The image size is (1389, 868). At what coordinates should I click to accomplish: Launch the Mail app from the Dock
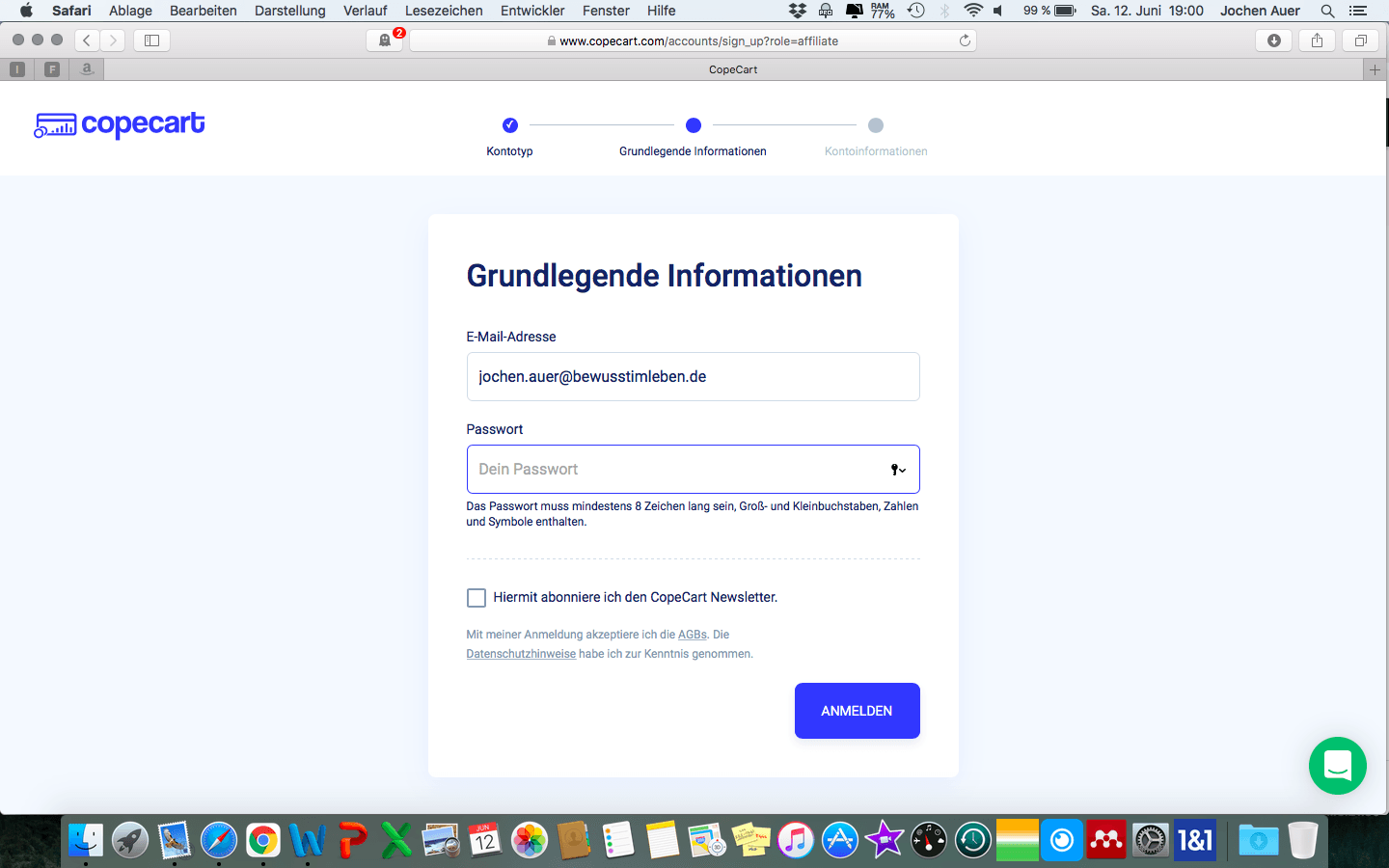click(175, 840)
